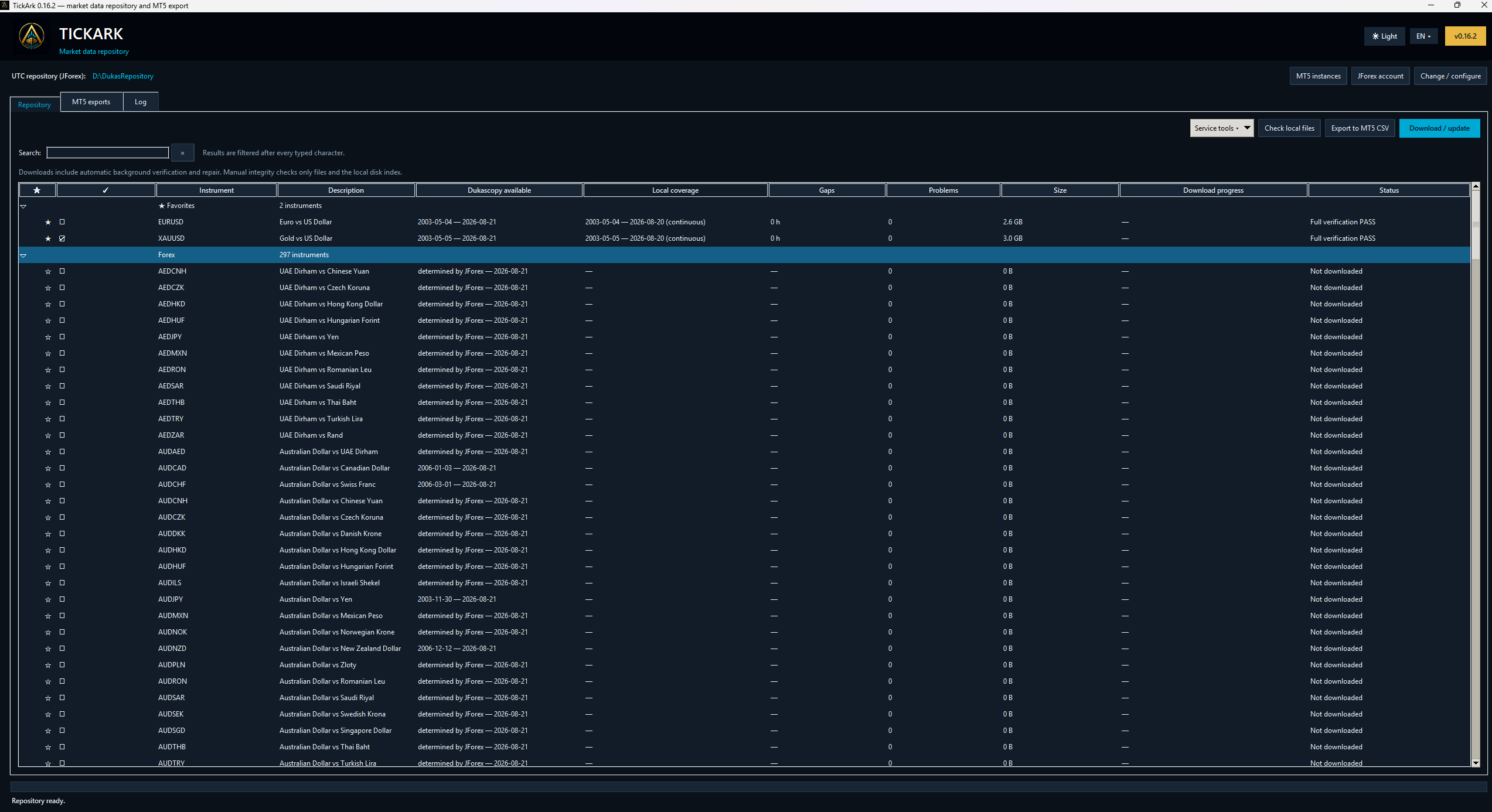Image resolution: width=1492 pixels, height=812 pixels.
Task: Unfavorite EURUSD via its star icon
Action: tap(48, 222)
